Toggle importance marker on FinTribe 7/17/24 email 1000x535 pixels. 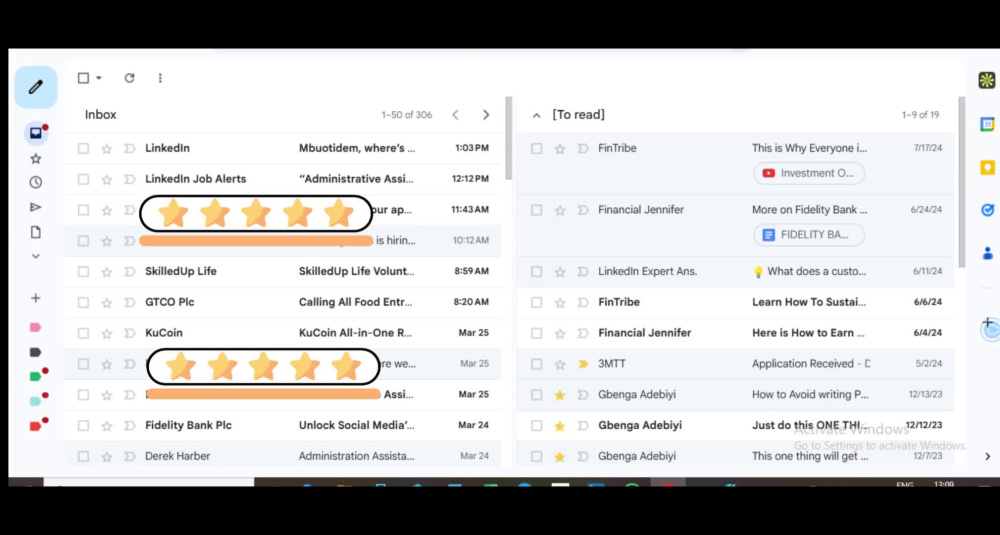[582, 149]
